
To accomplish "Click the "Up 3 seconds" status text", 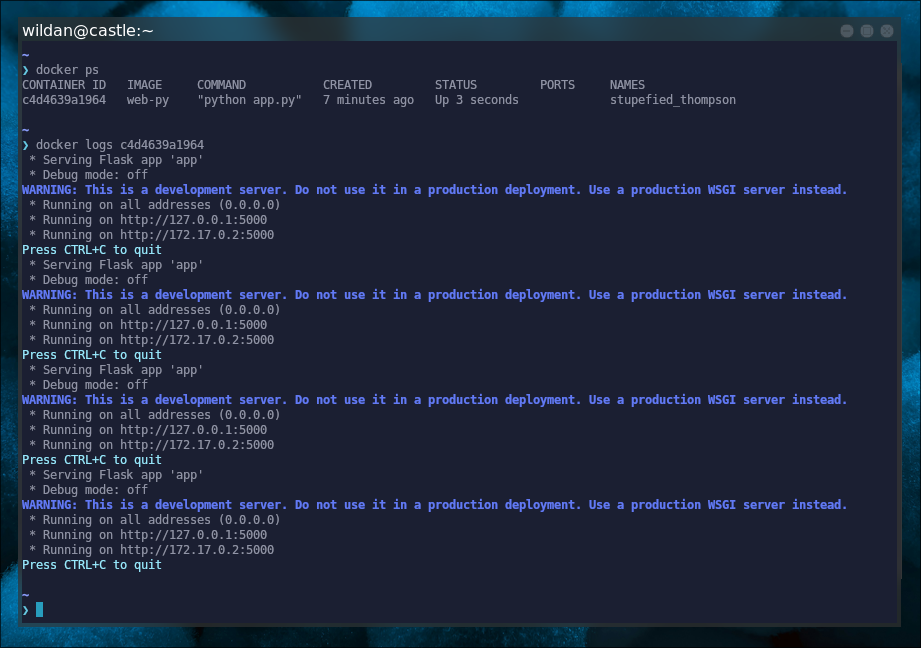I will click(477, 100).
